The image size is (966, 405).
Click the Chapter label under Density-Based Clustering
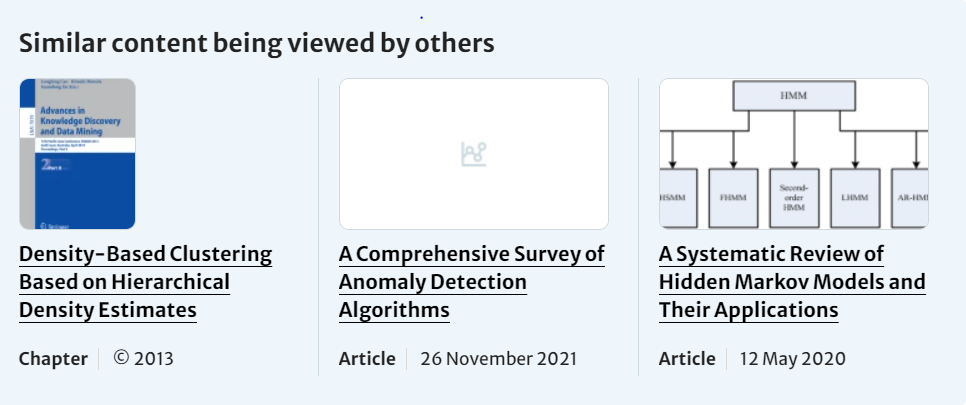tap(52, 358)
